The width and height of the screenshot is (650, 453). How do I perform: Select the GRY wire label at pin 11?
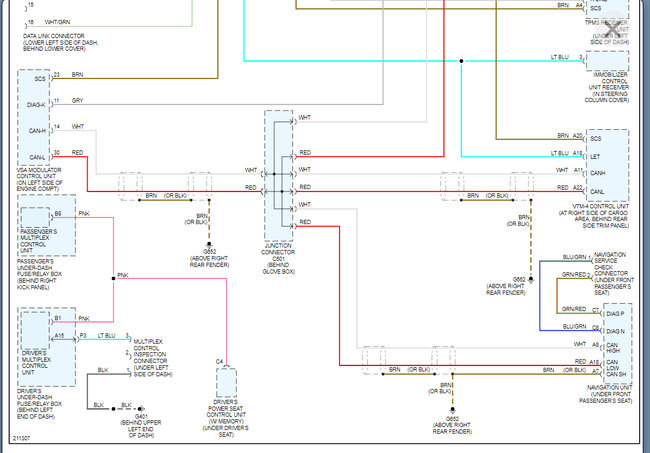point(77,100)
